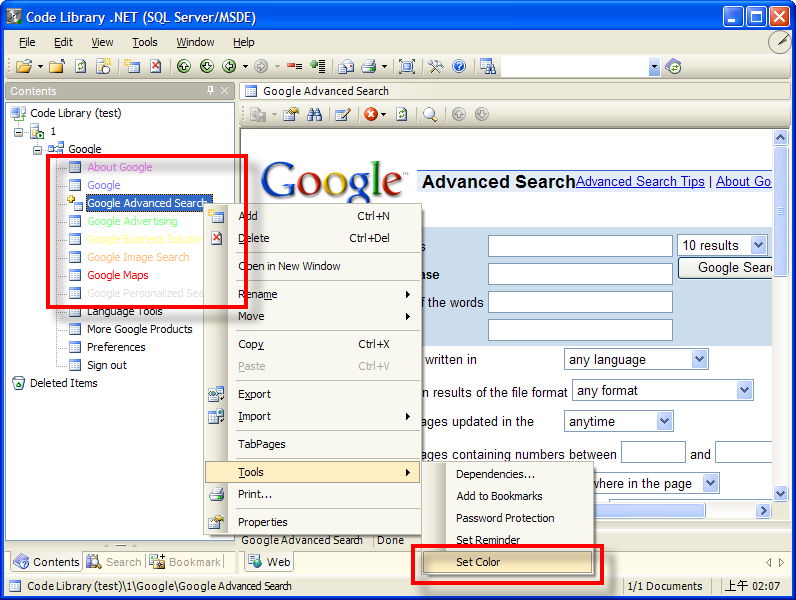
Task: Click the binoculars find icon
Action: coord(314,115)
